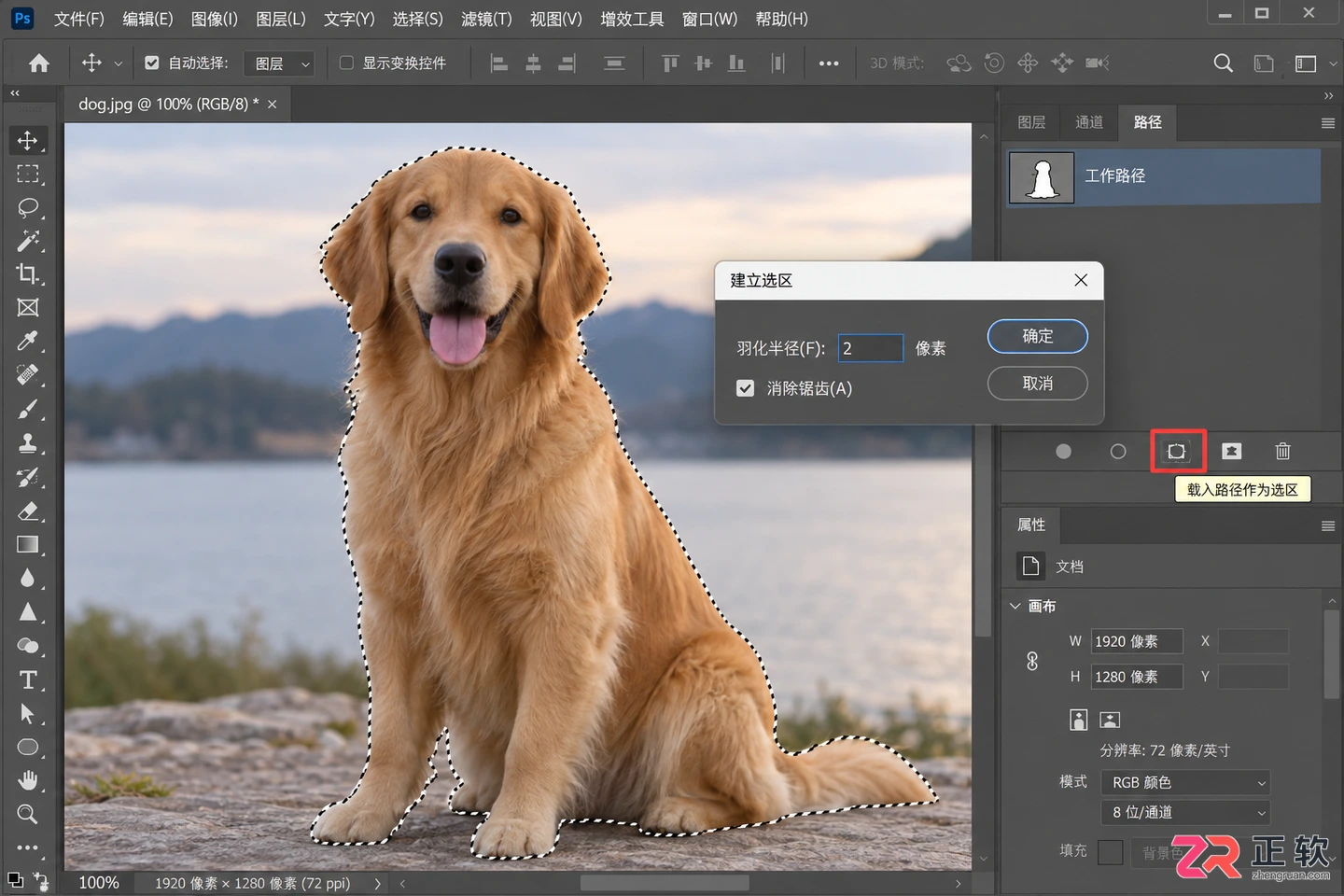The image size is (1344, 896).
Task: Select the Hand tool
Action: [27, 780]
